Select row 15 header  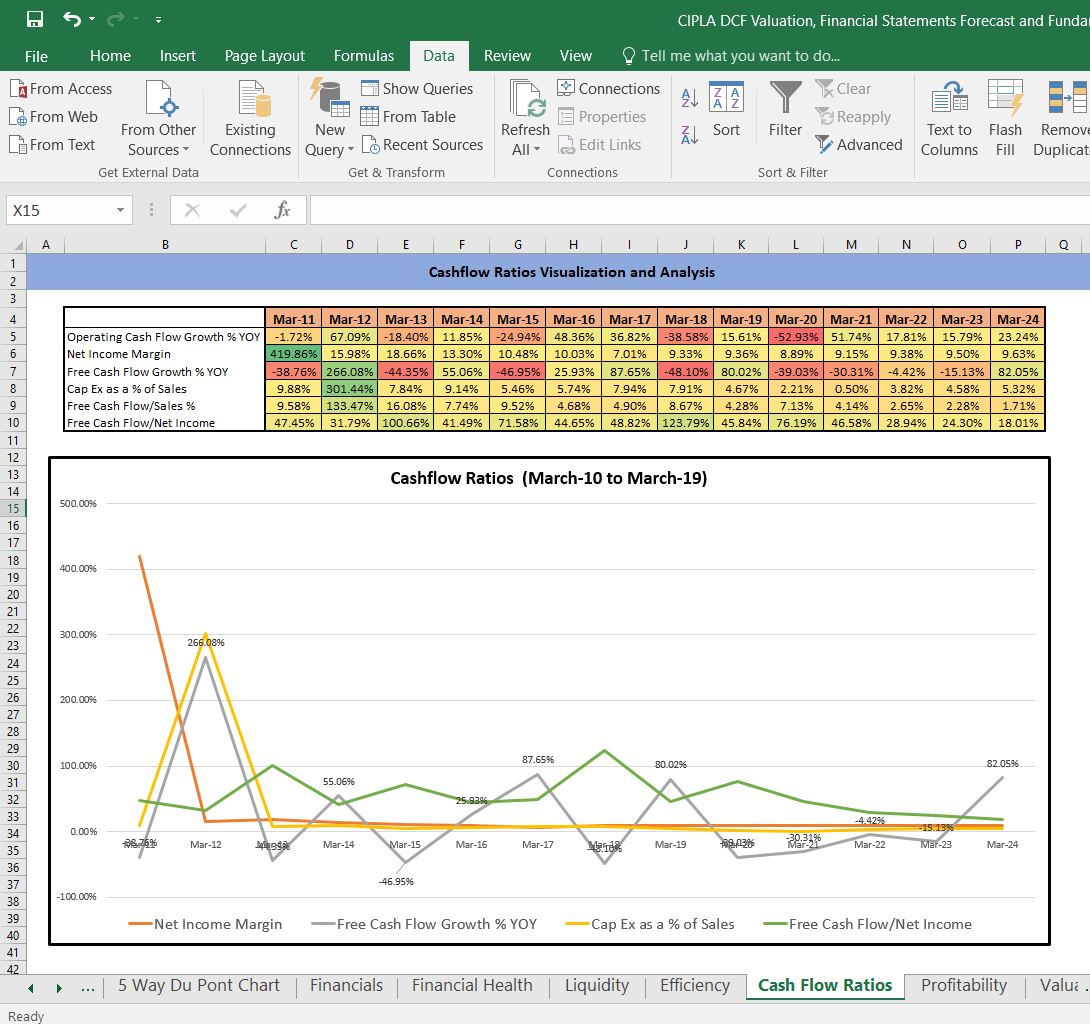click(x=13, y=509)
